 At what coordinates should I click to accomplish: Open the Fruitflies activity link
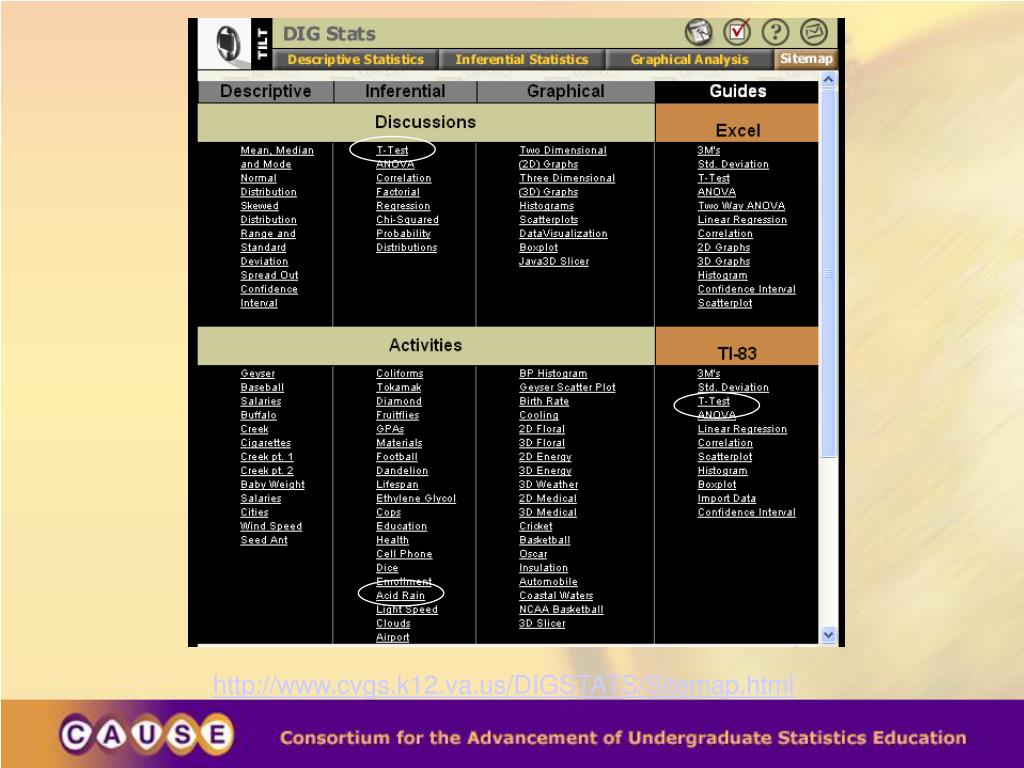[x=398, y=415]
